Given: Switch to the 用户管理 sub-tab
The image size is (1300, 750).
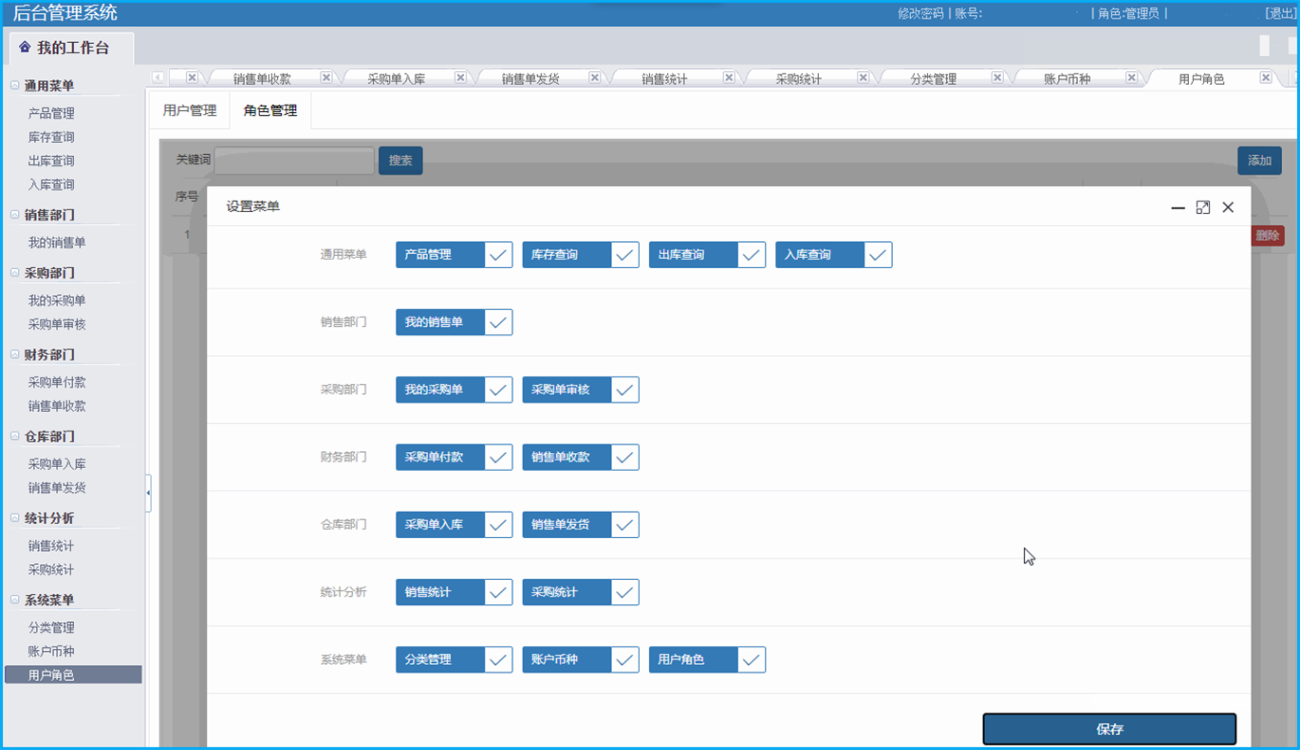Looking at the screenshot, I should point(189,111).
